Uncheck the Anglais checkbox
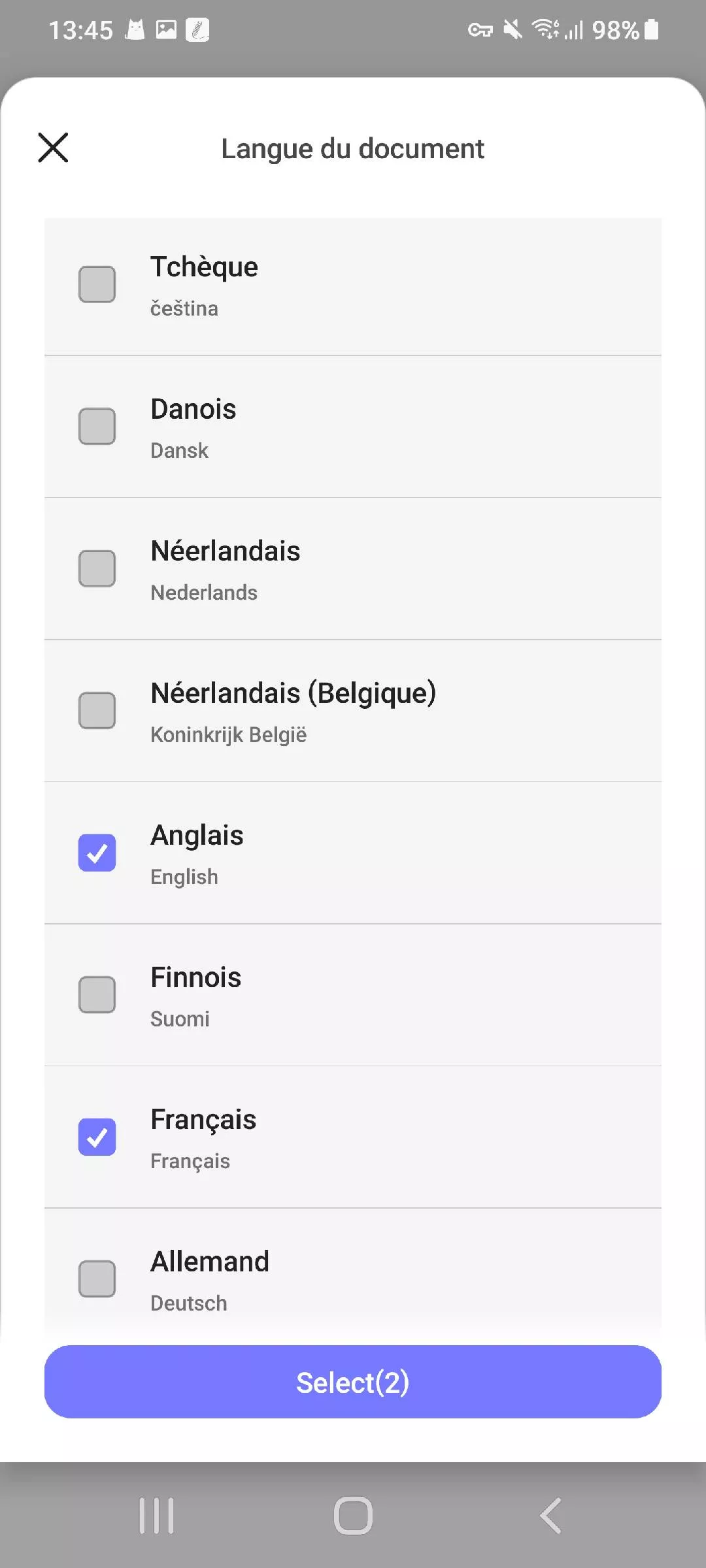The height and width of the screenshot is (1568, 706). click(x=97, y=853)
